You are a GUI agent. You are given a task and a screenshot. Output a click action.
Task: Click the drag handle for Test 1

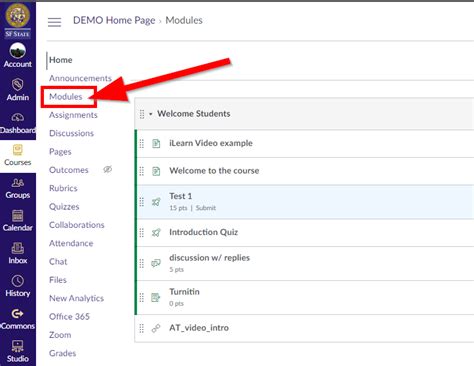(142, 202)
